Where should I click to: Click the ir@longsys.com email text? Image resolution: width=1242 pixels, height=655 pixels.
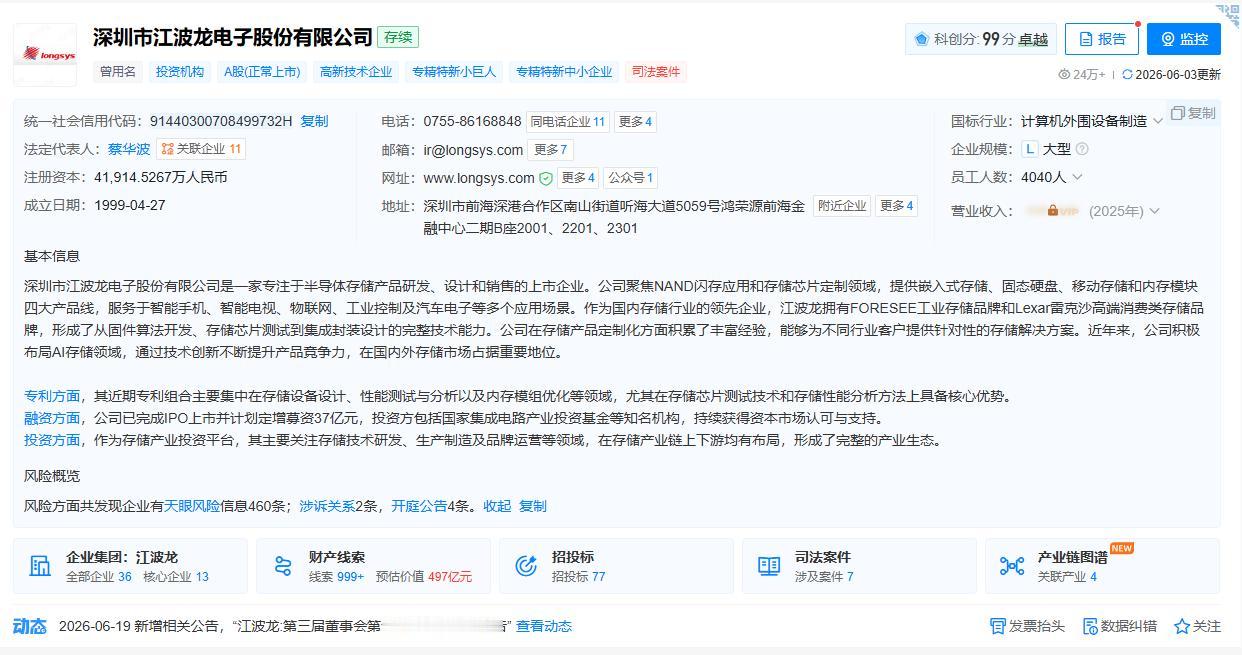pyautogui.click(x=473, y=150)
